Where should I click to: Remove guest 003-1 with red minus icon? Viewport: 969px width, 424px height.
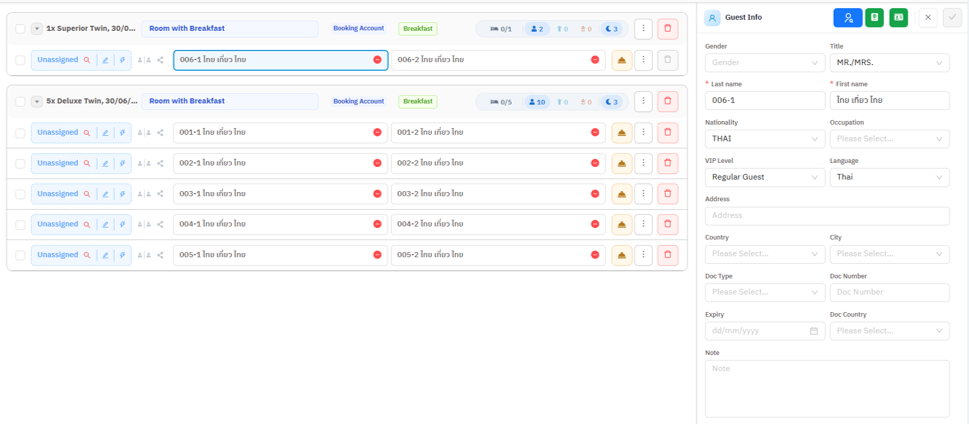click(x=377, y=193)
